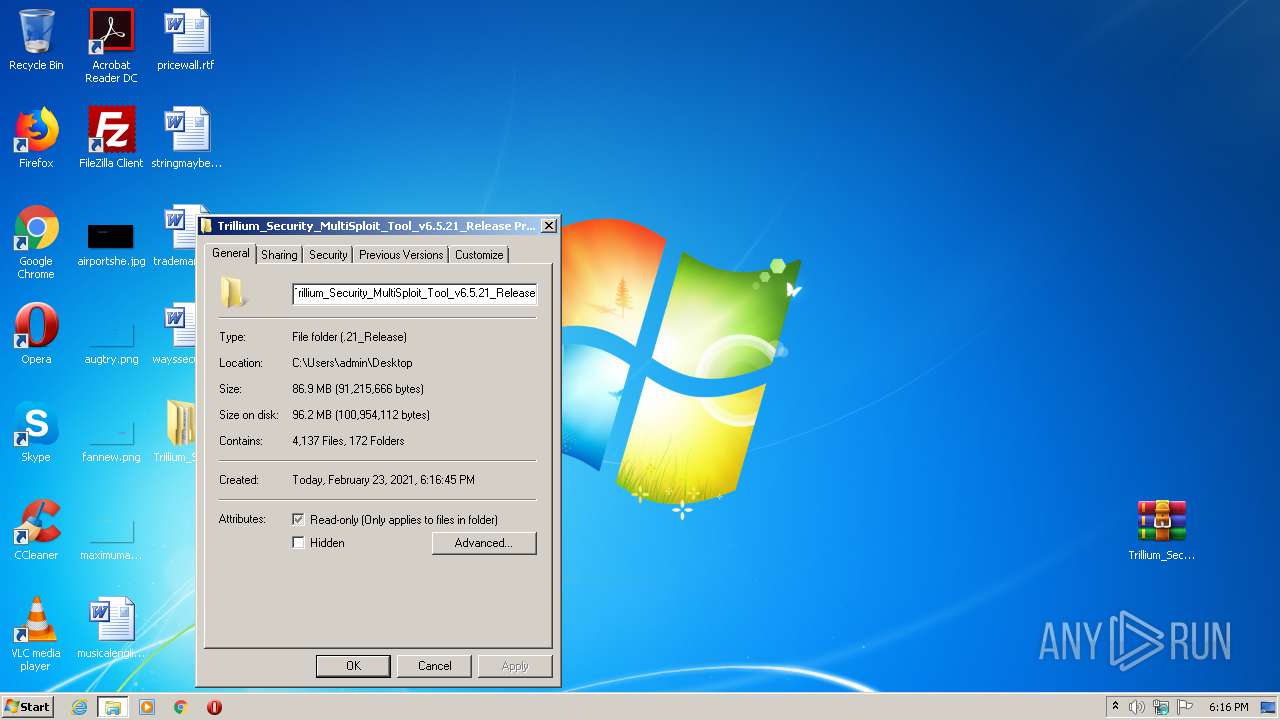Launch the Skype shortcut

[36, 432]
